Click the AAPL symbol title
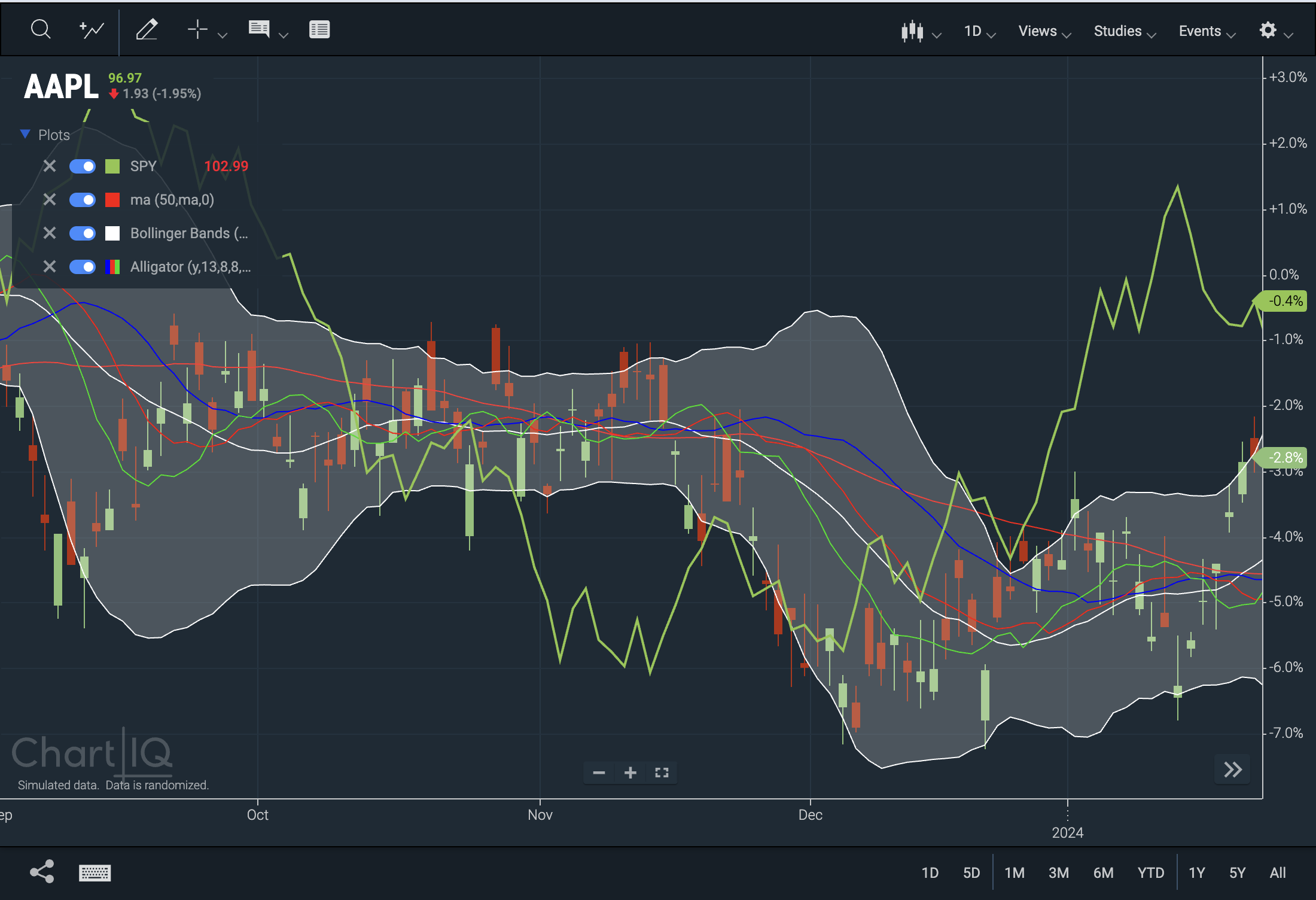The image size is (1316, 900). pos(61,87)
